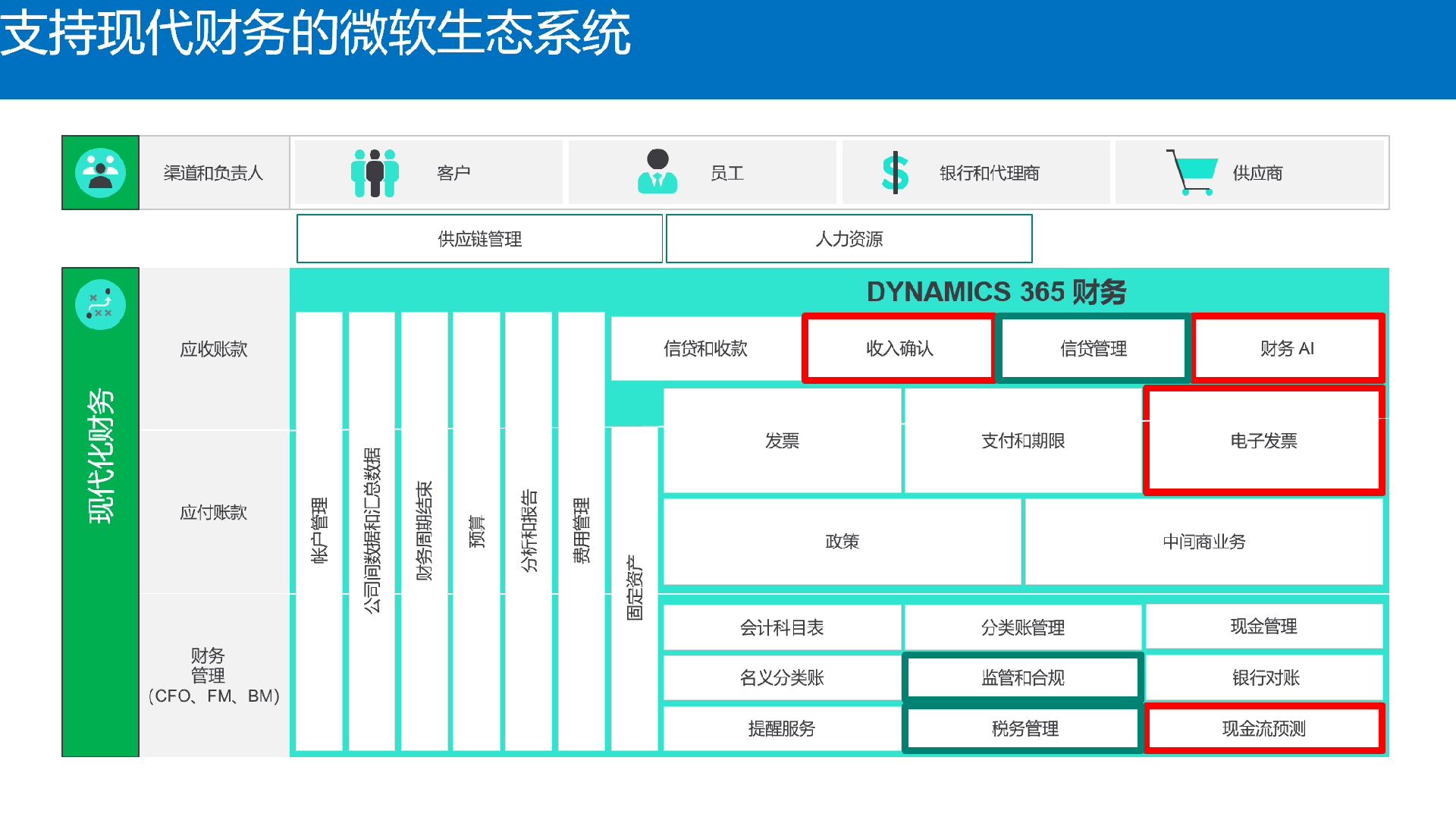
Task: Select the 客户 label
Action: pyautogui.click(x=453, y=173)
